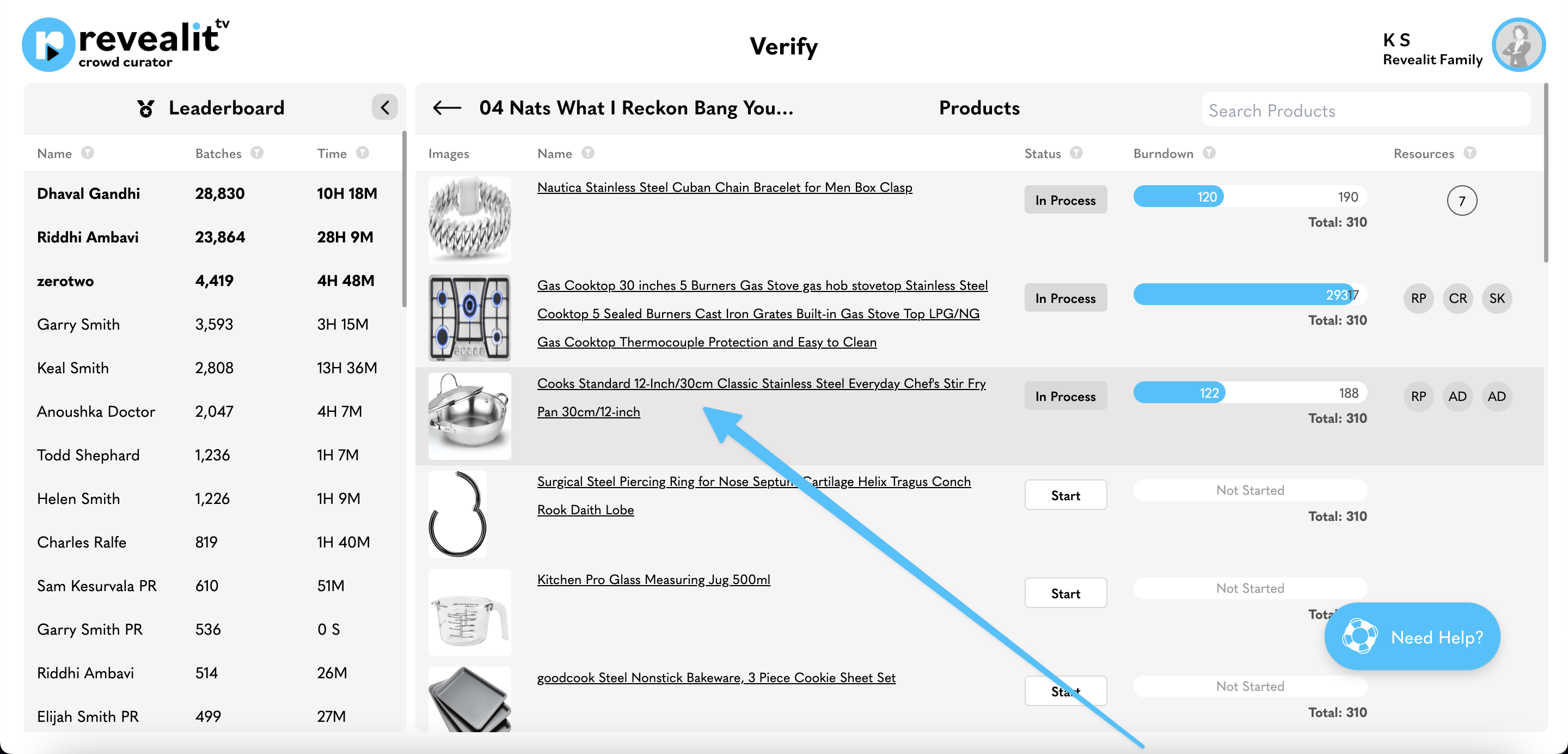Open the Need Help? lifebuoy button
Image resolution: width=1568 pixels, height=754 pixels.
(x=1412, y=636)
